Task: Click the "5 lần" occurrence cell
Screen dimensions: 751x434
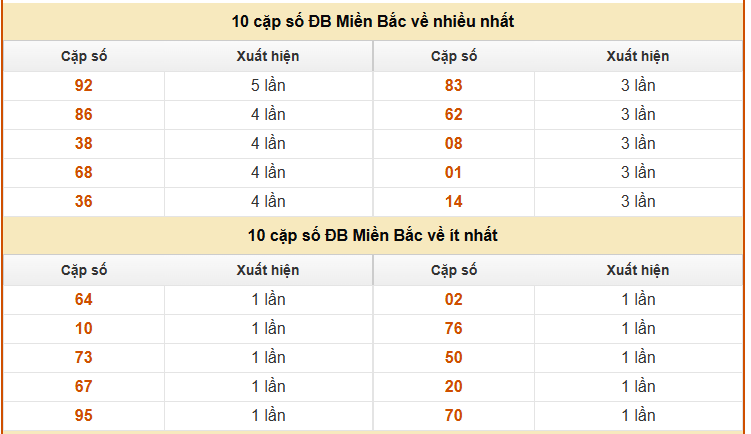Action: tap(268, 86)
